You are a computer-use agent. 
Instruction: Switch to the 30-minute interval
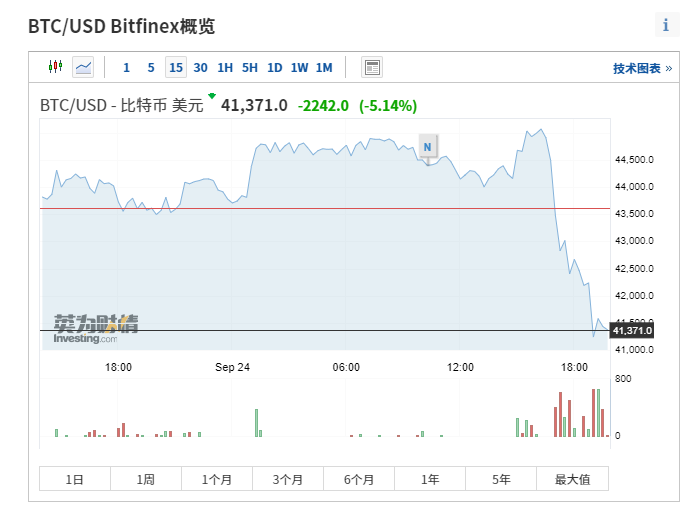pos(201,68)
